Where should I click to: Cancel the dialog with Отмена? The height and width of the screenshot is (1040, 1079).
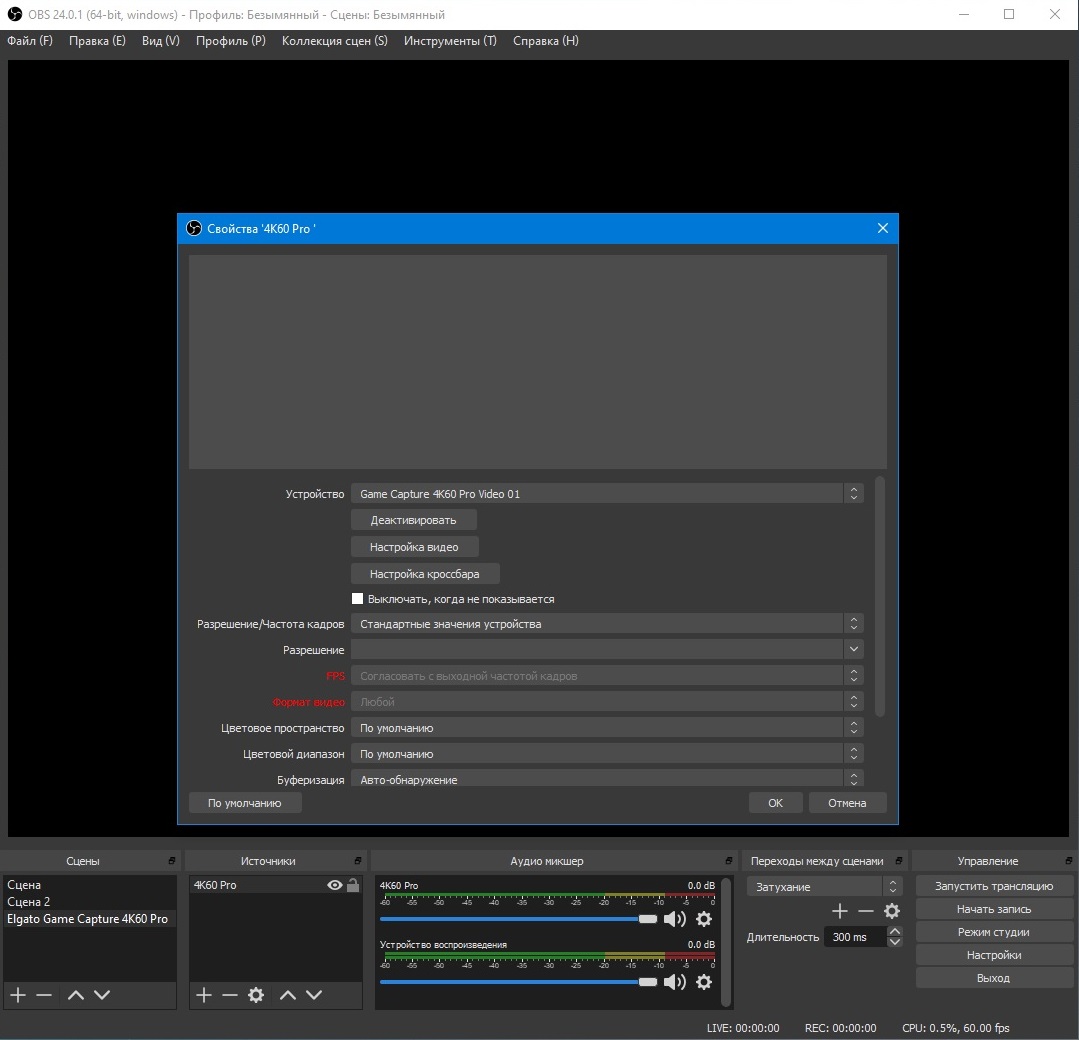click(x=847, y=803)
